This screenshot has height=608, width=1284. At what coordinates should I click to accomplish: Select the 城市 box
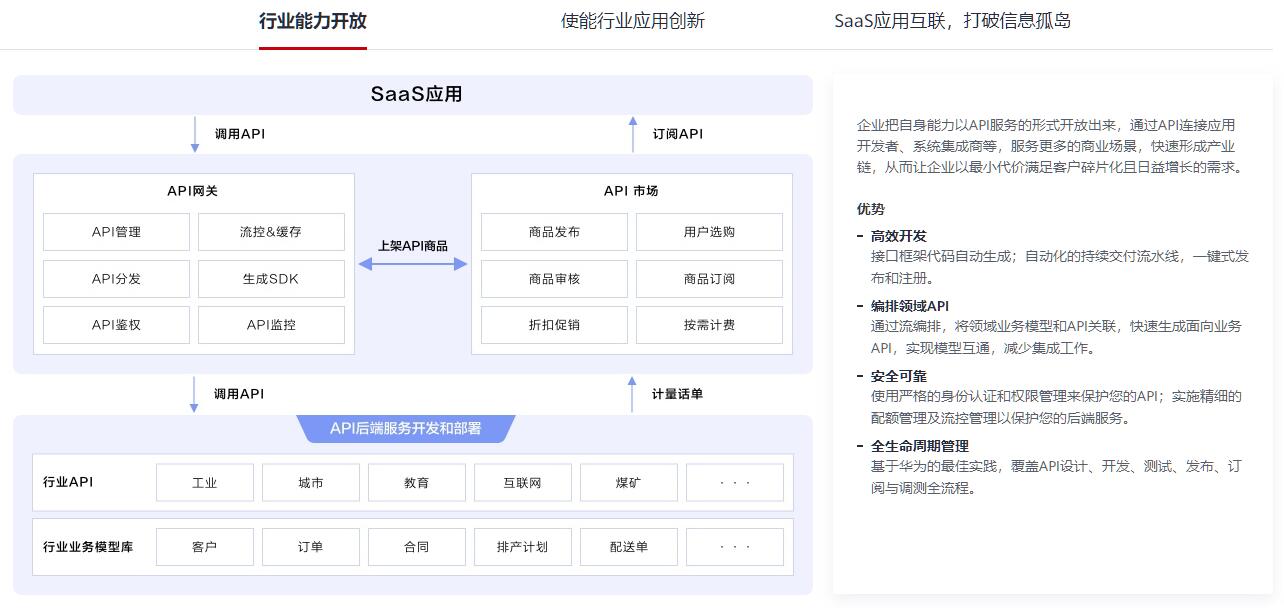pos(311,483)
